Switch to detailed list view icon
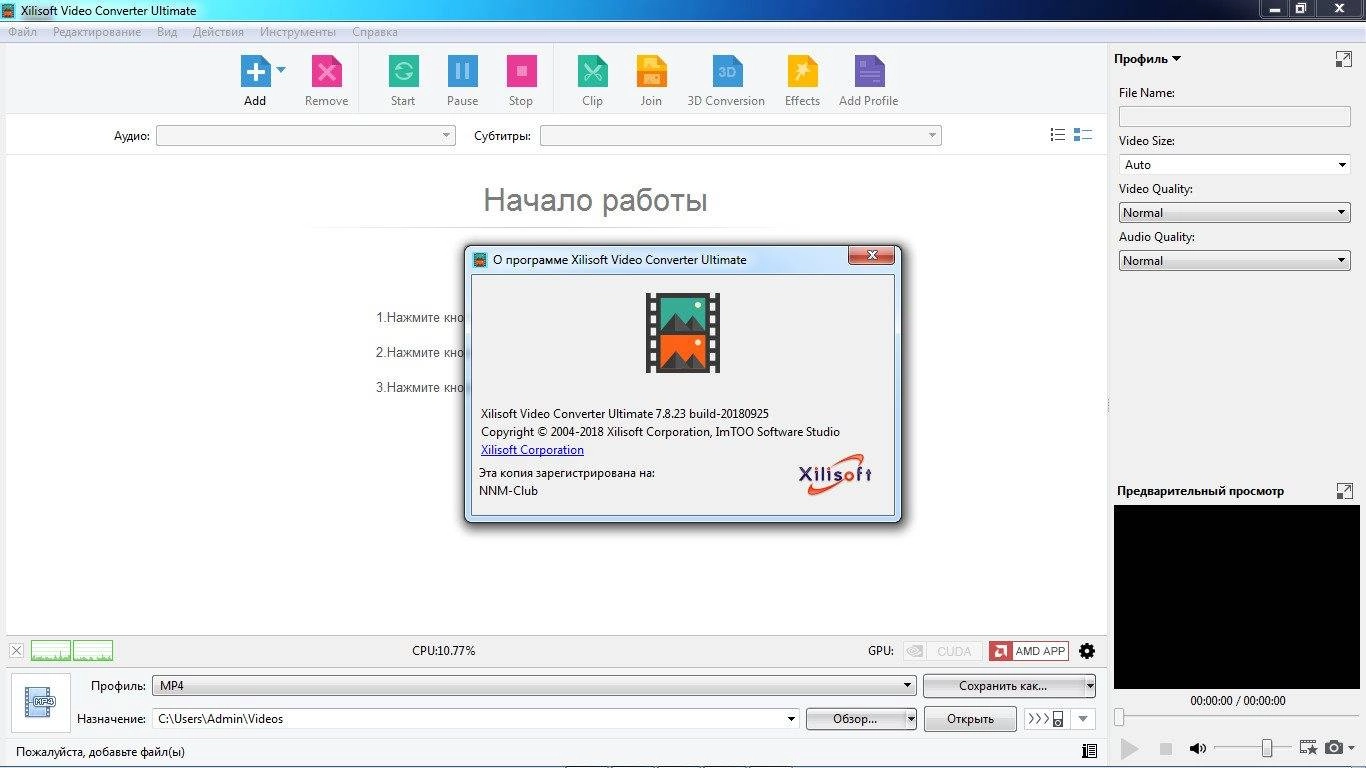 coord(1082,135)
